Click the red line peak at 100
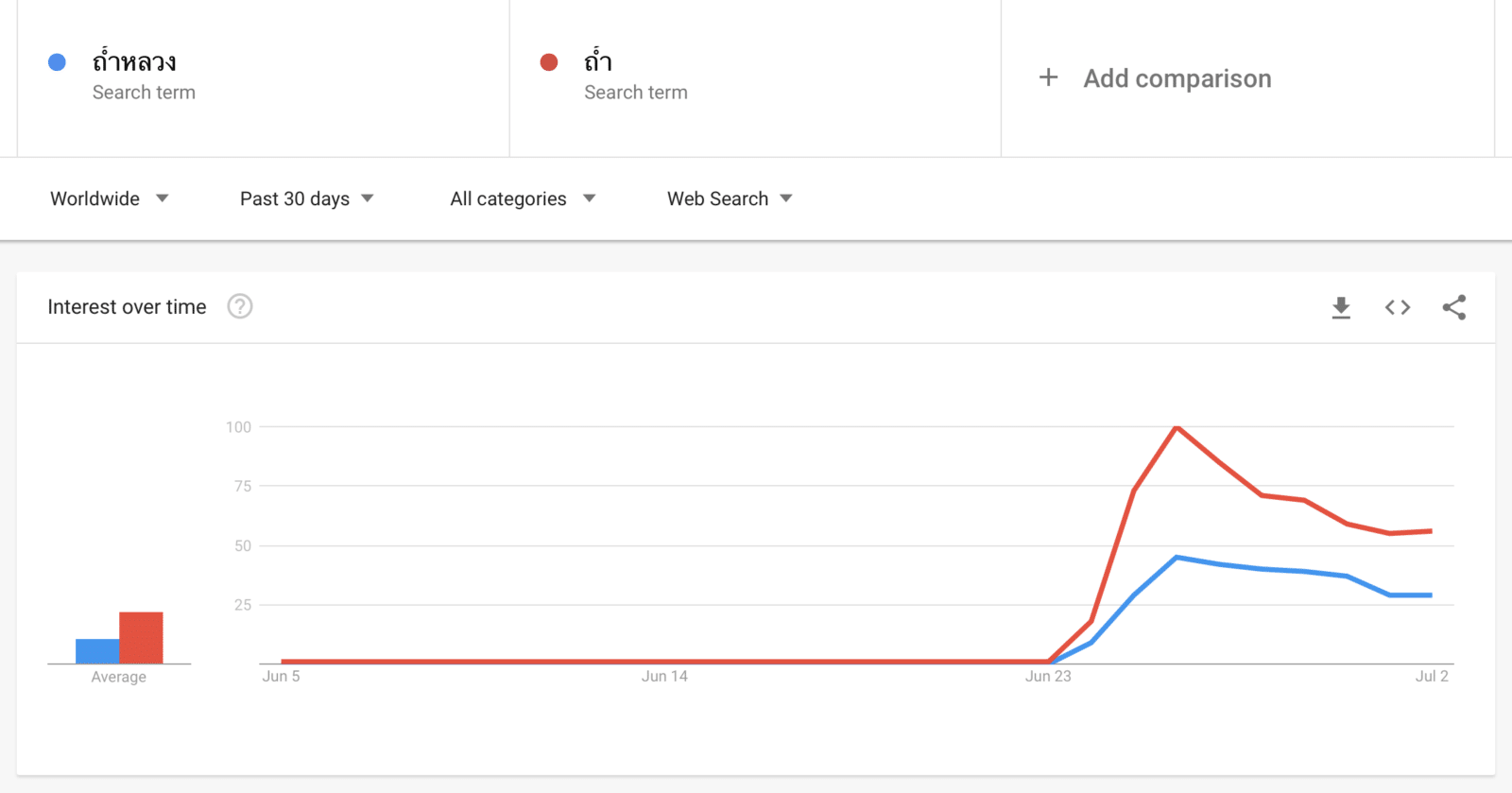 [1177, 428]
